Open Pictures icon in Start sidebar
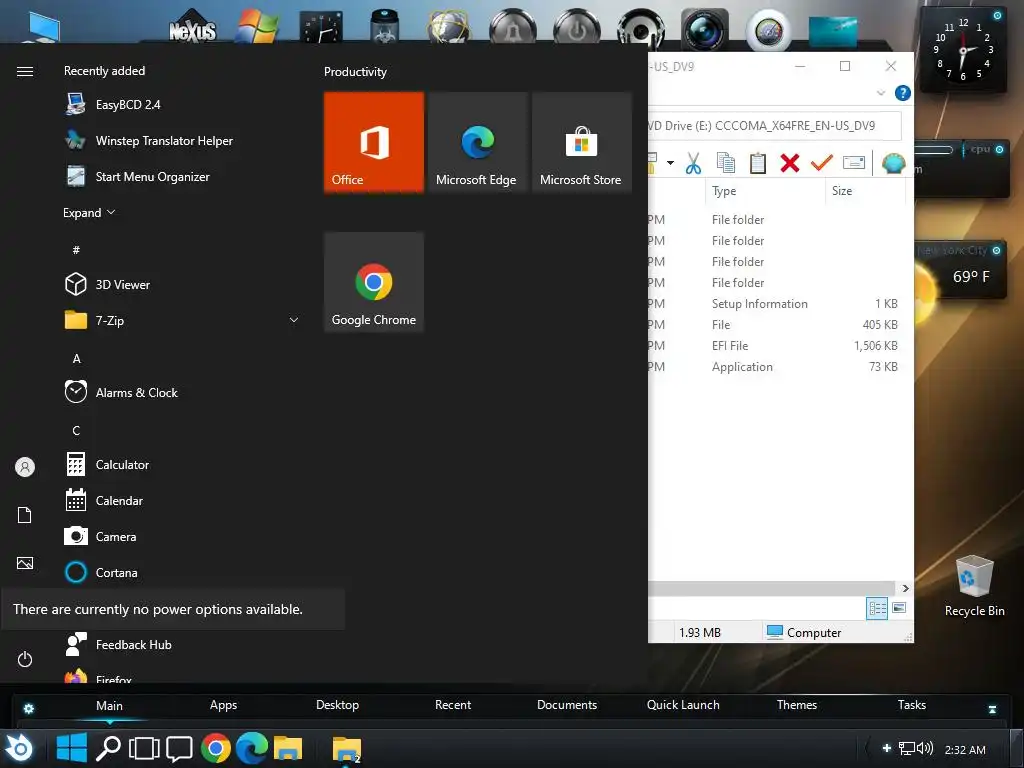Viewport: 1024px width, 768px height. pyautogui.click(x=25, y=563)
